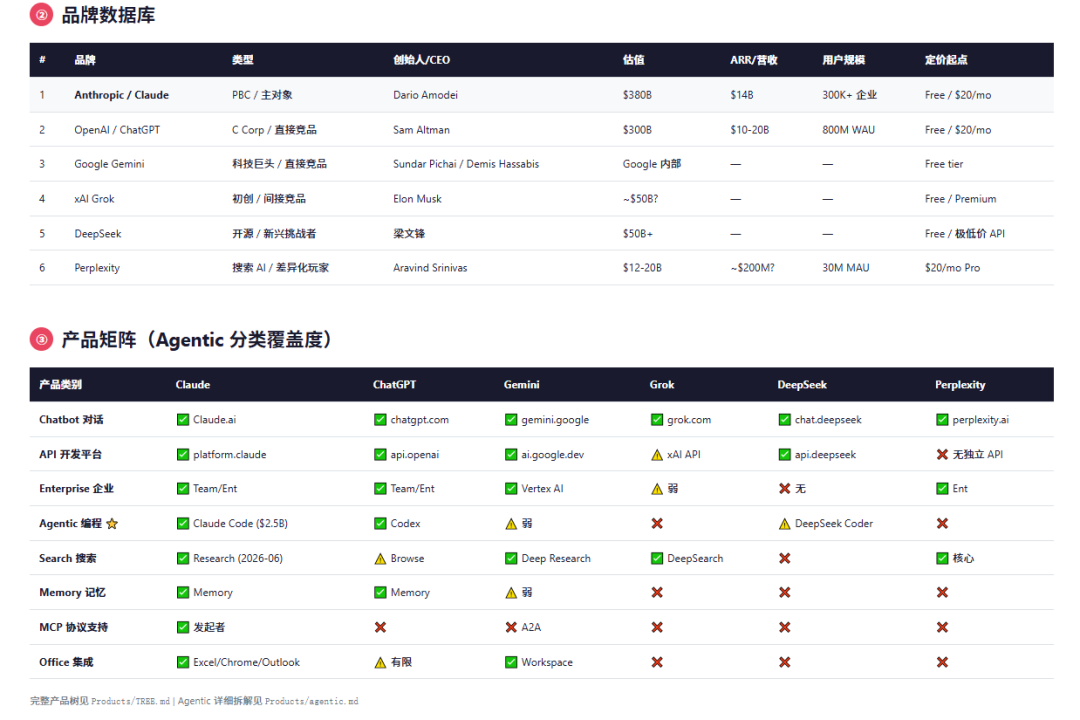1080x720 pixels.
Task: Click the 定价起点 column header
Action: [x=946, y=60]
